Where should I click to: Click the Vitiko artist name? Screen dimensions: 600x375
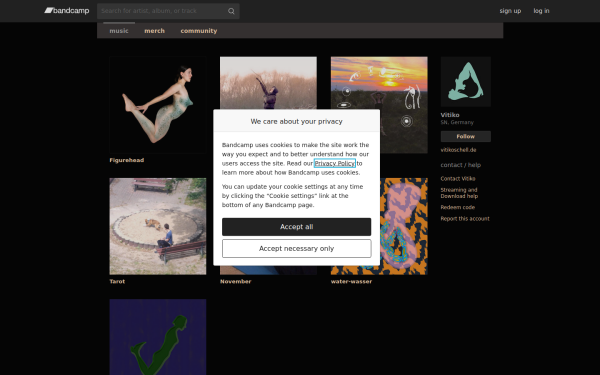(x=450, y=115)
